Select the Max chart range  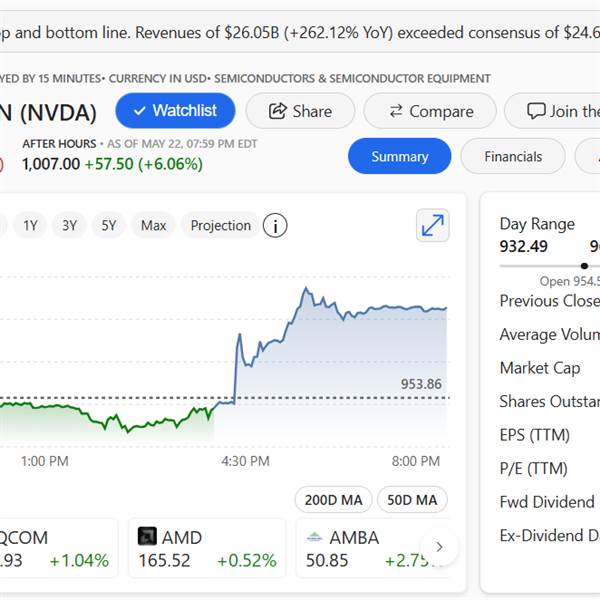point(153,225)
